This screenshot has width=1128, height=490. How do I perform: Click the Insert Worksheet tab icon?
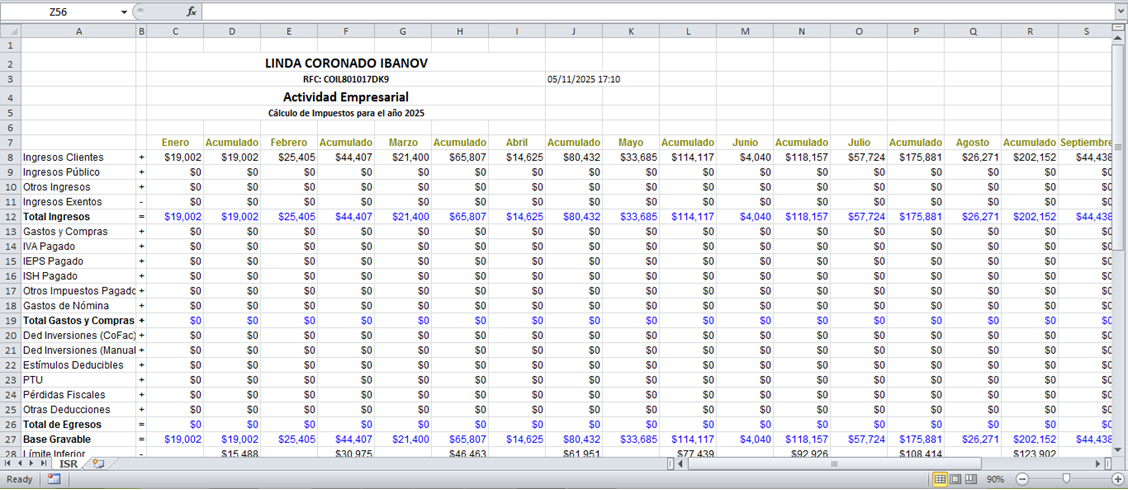tap(98, 464)
